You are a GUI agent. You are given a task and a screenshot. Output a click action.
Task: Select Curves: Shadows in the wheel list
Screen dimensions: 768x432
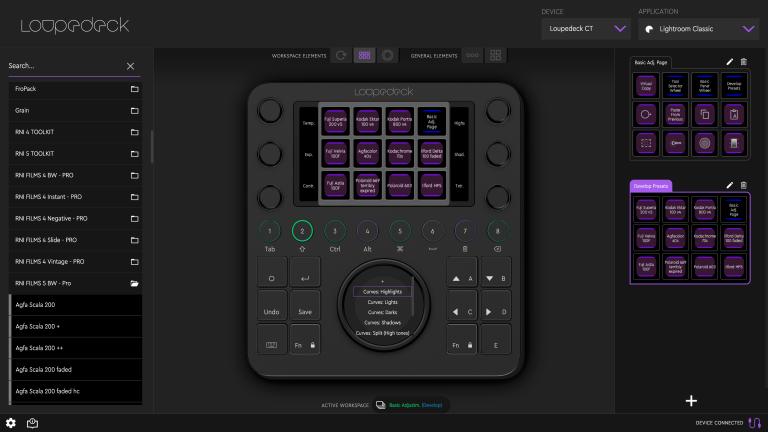[x=384, y=323]
